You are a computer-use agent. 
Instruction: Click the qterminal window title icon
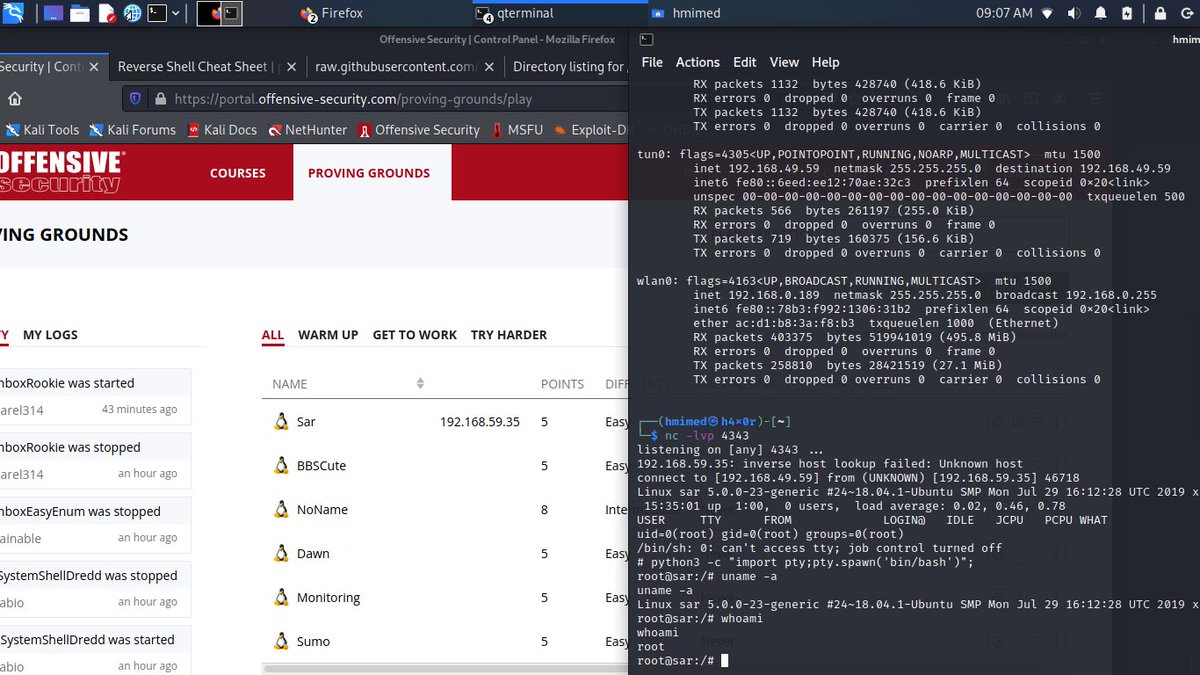(x=646, y=39)
